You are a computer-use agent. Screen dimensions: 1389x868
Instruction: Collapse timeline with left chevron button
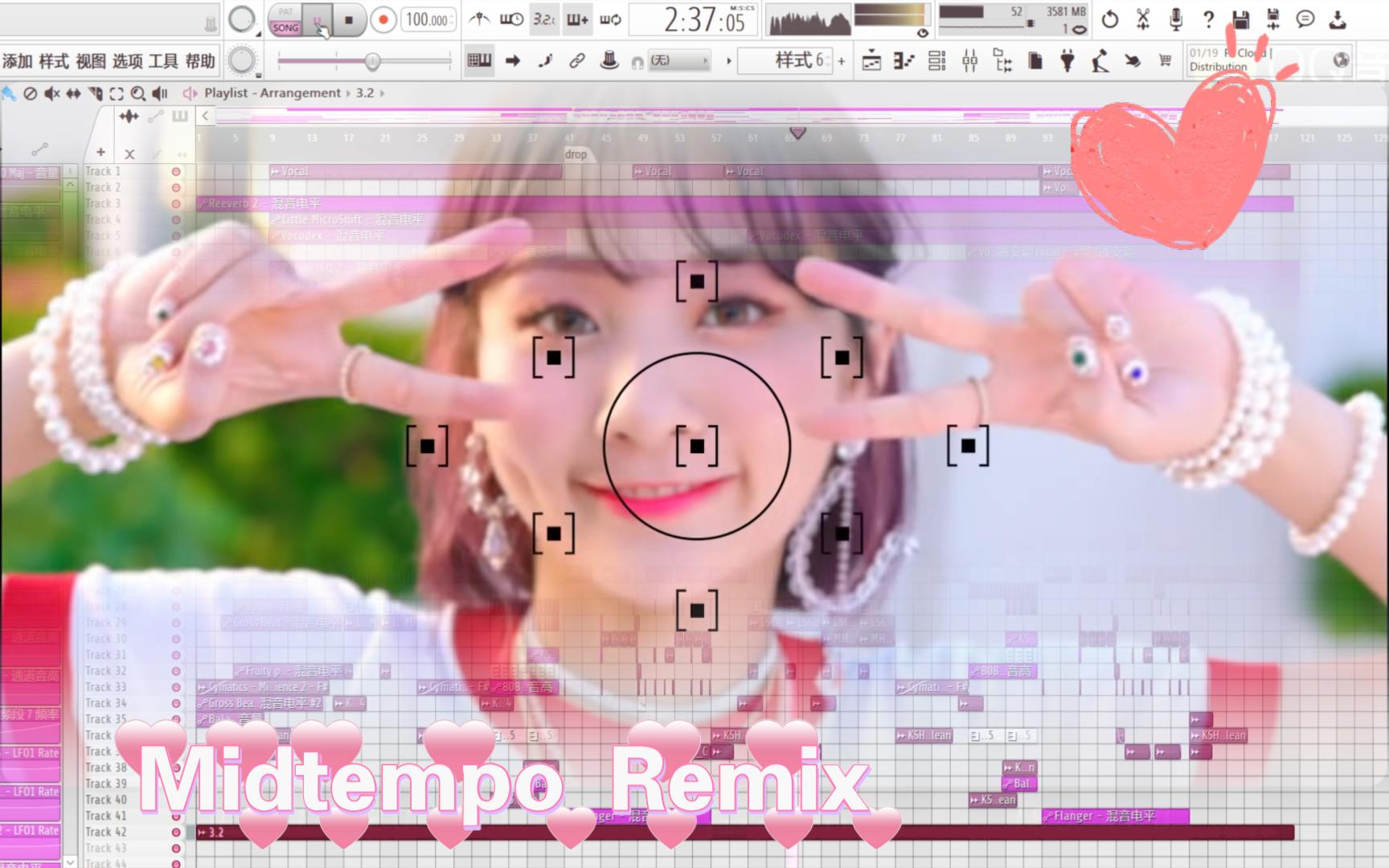click(205, 117)
